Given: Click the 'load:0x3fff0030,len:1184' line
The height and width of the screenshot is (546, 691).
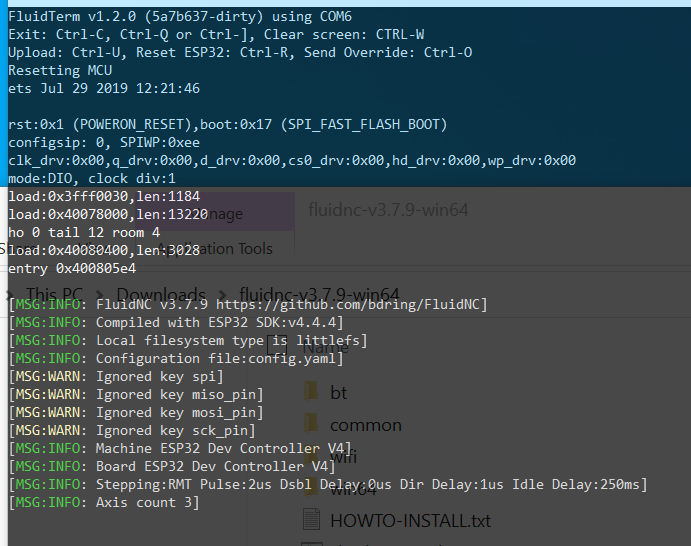Looking at the screenshot, I should (104, 197).
